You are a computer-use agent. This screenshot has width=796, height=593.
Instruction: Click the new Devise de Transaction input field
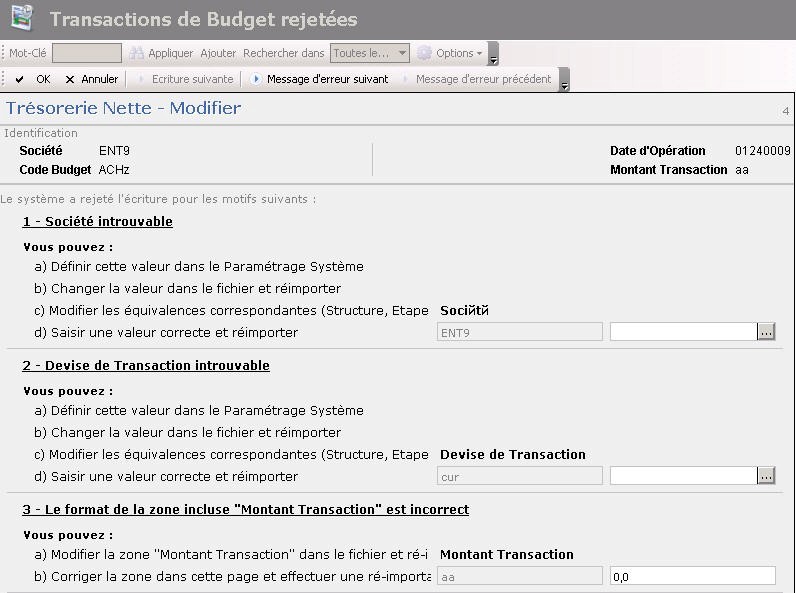coord(683,476)
